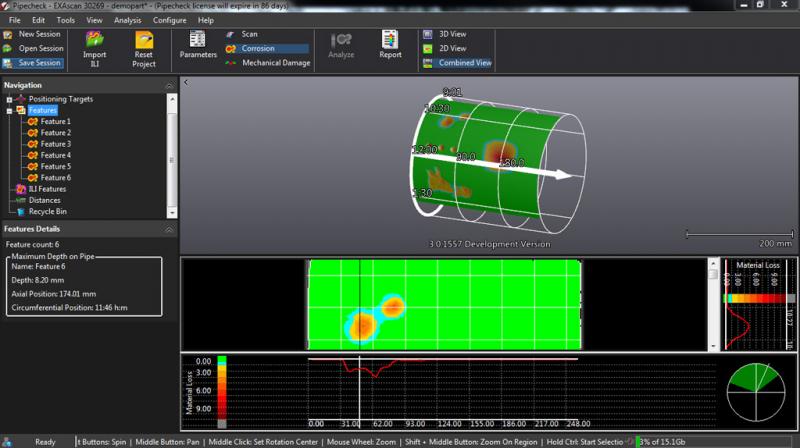Open the Configure menu
Image resolution: width=800 pixels, height=448 pixels.
pos(169,20)
